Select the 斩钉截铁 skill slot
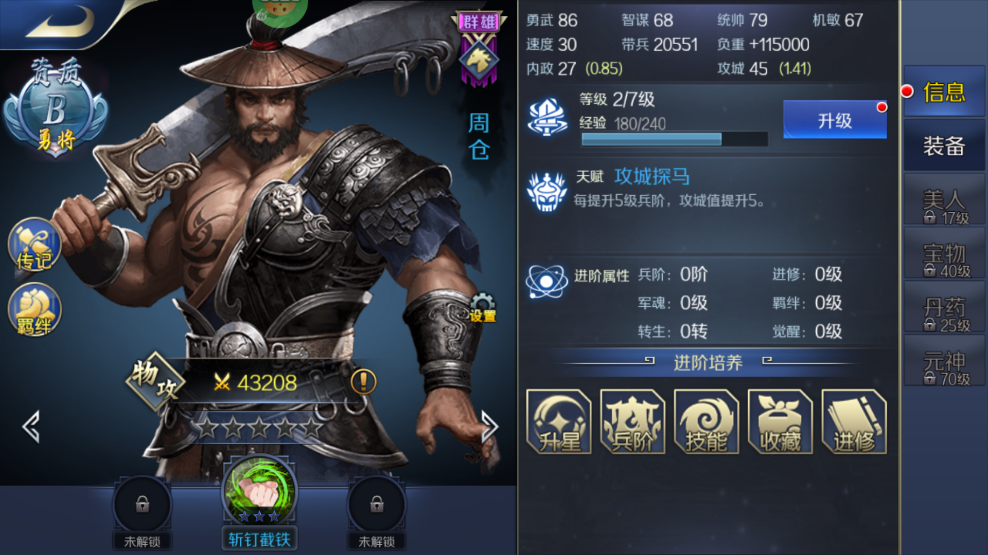988x555 pixels. [259, 503]
